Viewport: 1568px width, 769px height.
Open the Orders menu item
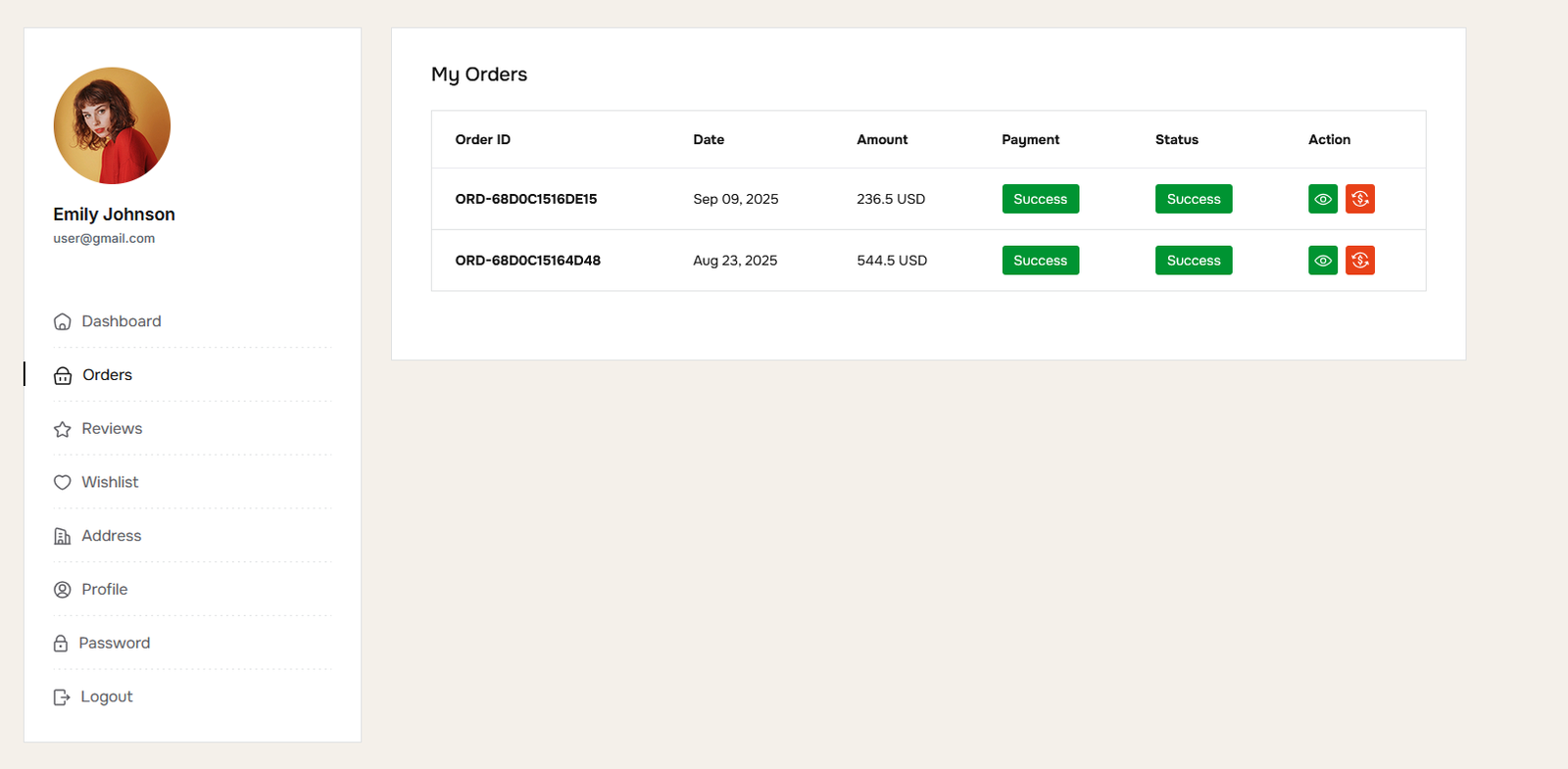coord(107,375)
